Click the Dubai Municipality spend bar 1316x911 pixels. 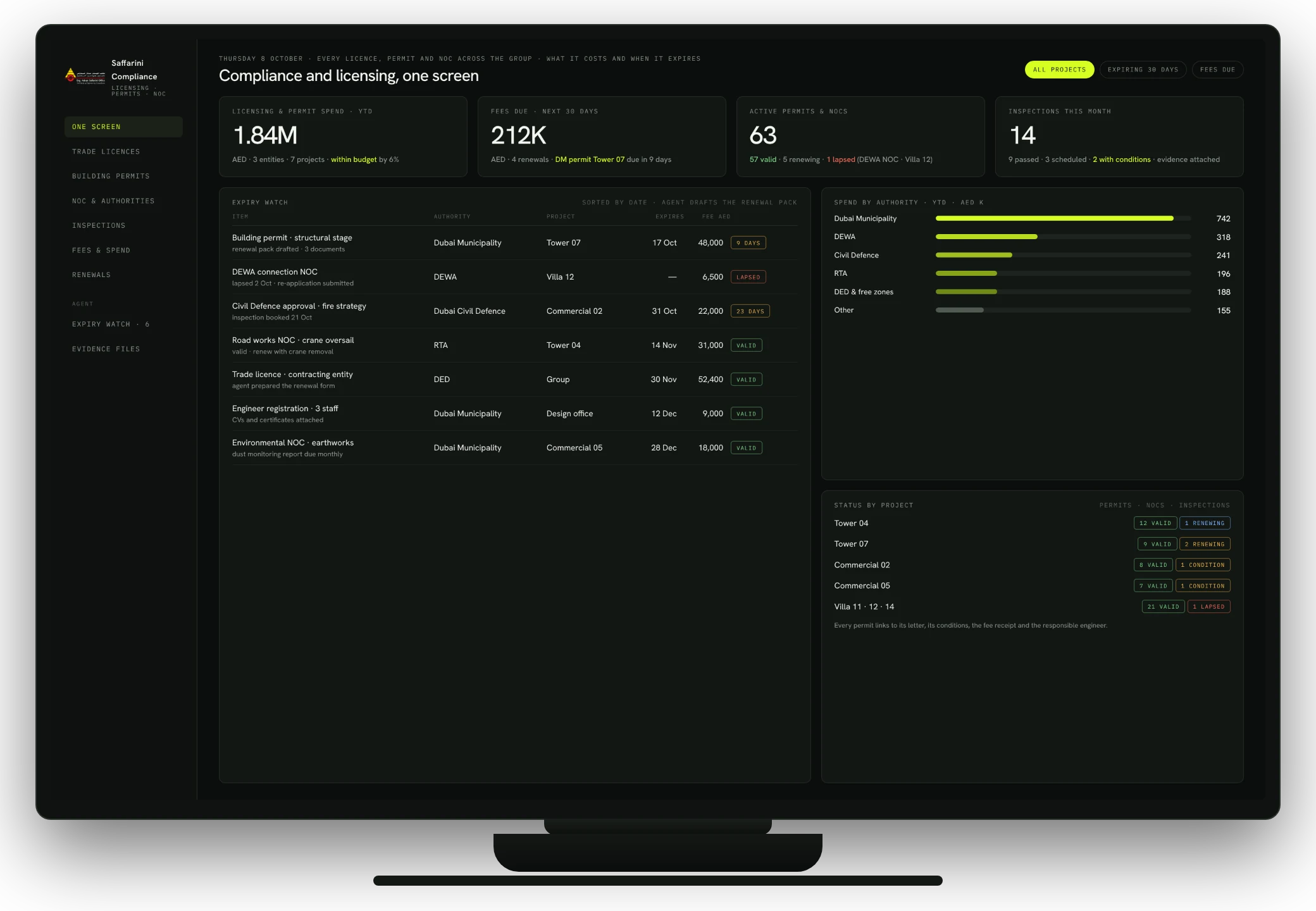coord(1063,218)
